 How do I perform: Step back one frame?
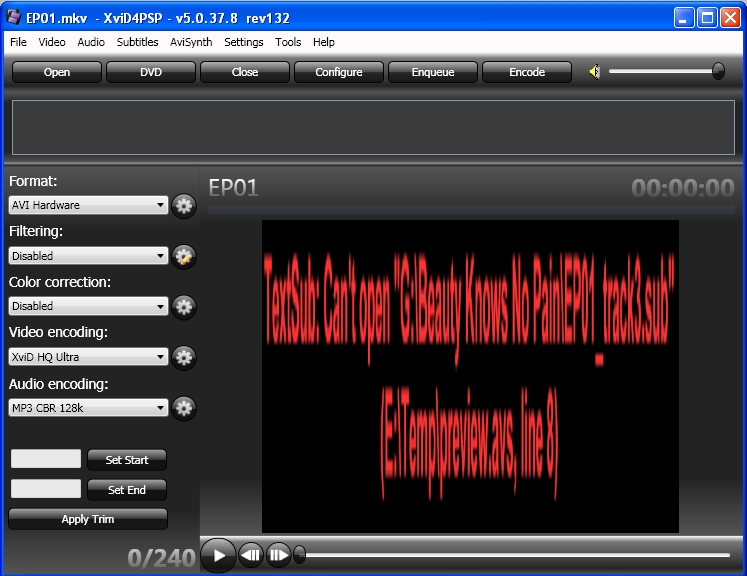[251, 556]
